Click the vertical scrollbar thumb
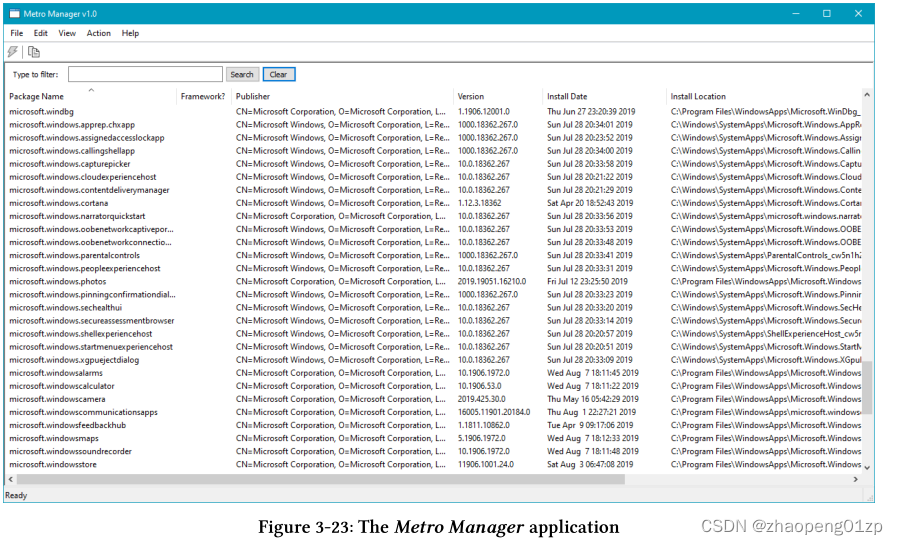Image resolution: width=898 pixels, height=545 pixels. 867,387
